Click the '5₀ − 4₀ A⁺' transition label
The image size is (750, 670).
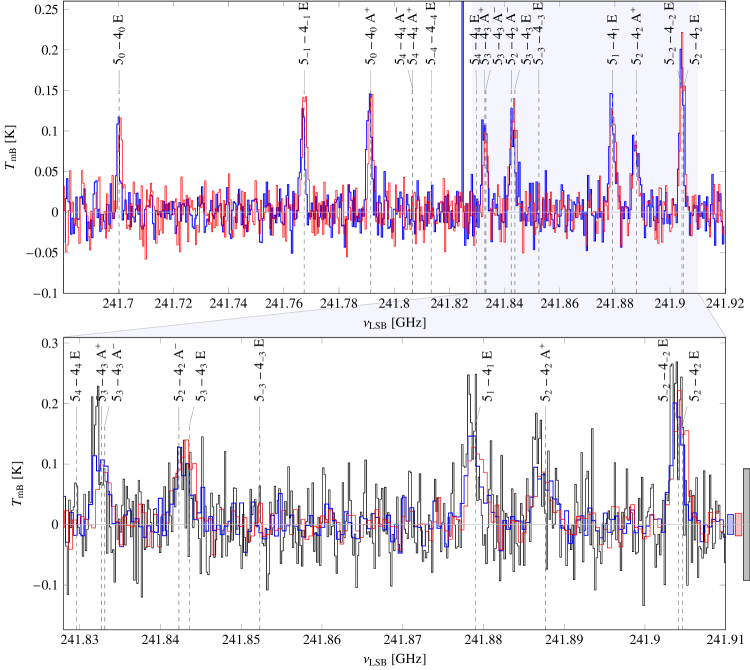[370, 38]
